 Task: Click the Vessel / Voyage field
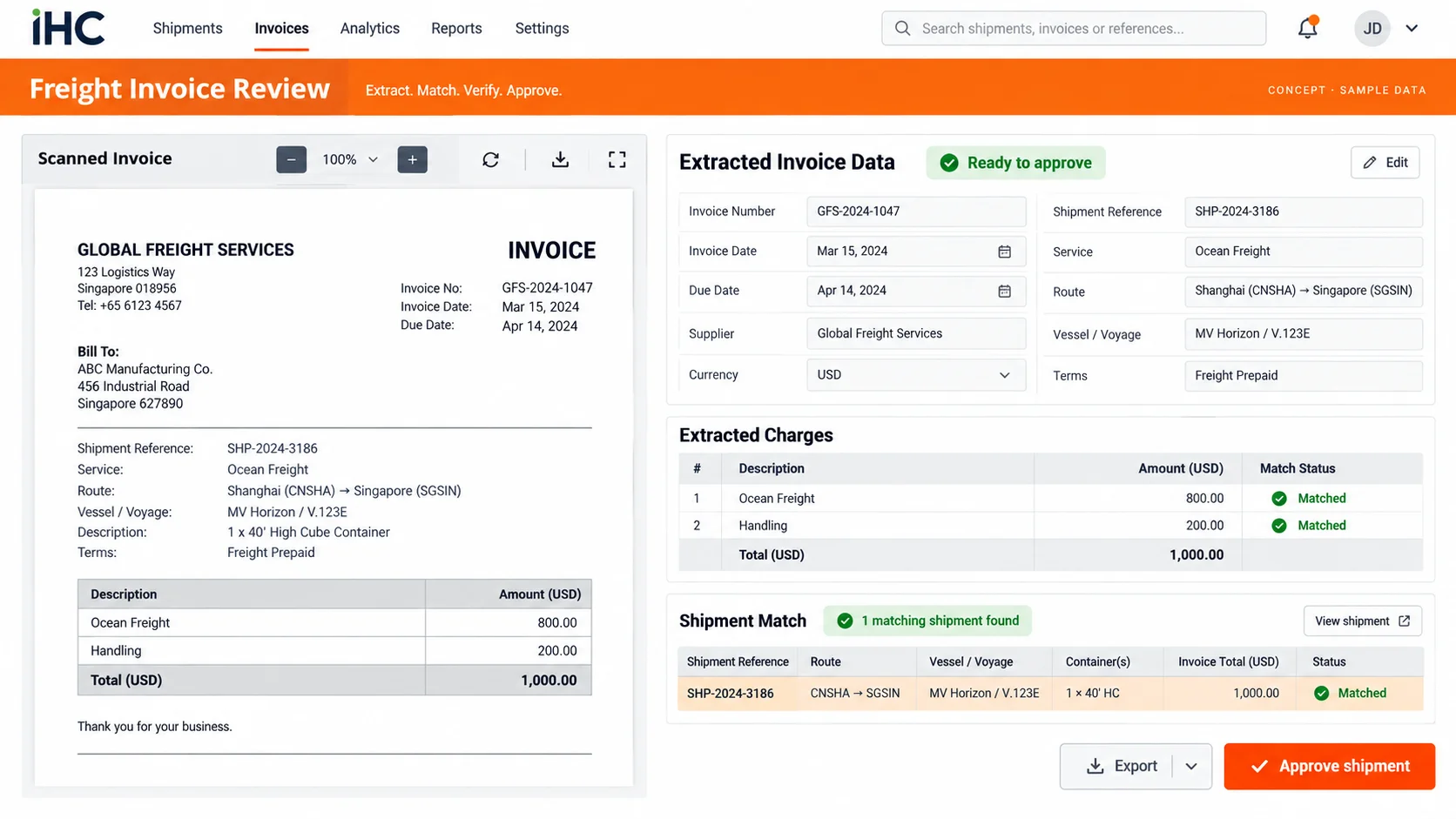(1304, 334)
